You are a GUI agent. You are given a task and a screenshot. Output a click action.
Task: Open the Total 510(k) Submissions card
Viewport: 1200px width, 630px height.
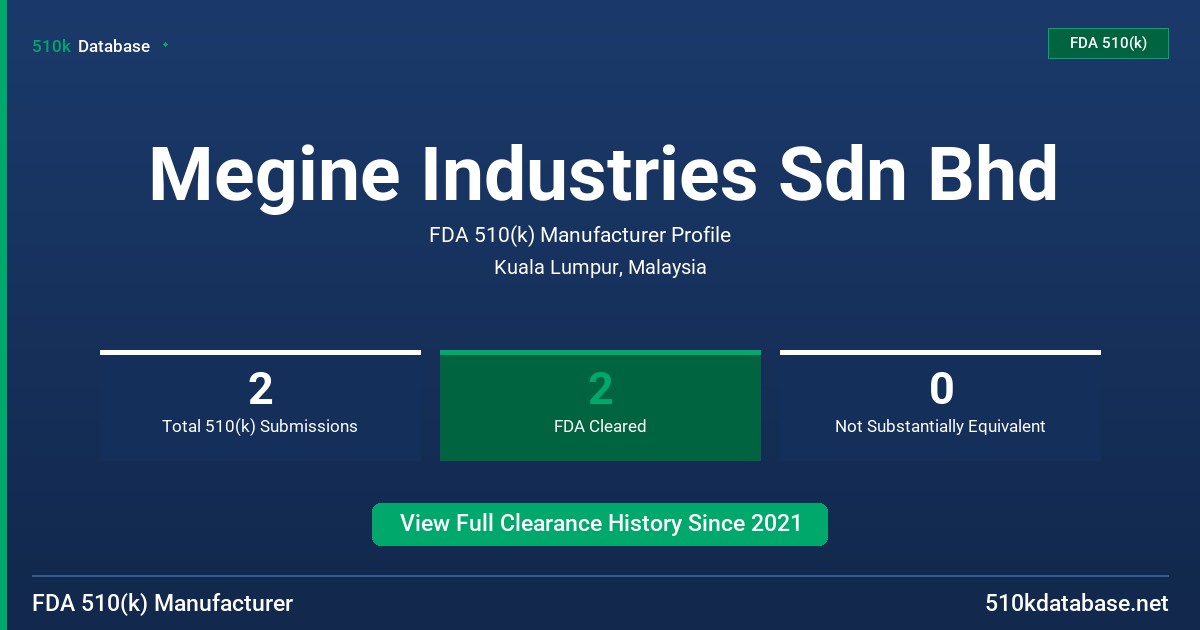click(x=260, y=405)
